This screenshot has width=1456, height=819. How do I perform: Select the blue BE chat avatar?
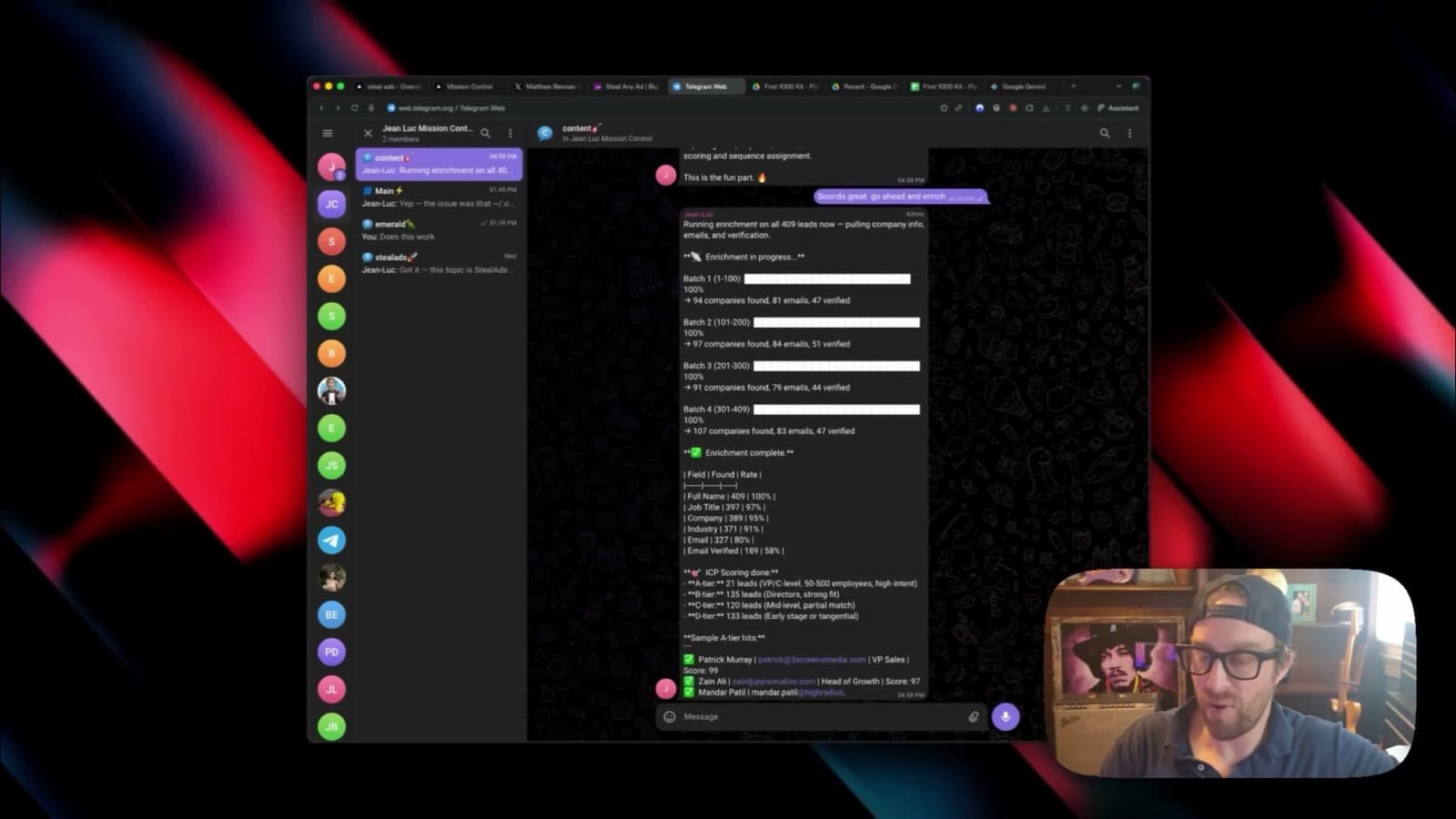[332, 614]
